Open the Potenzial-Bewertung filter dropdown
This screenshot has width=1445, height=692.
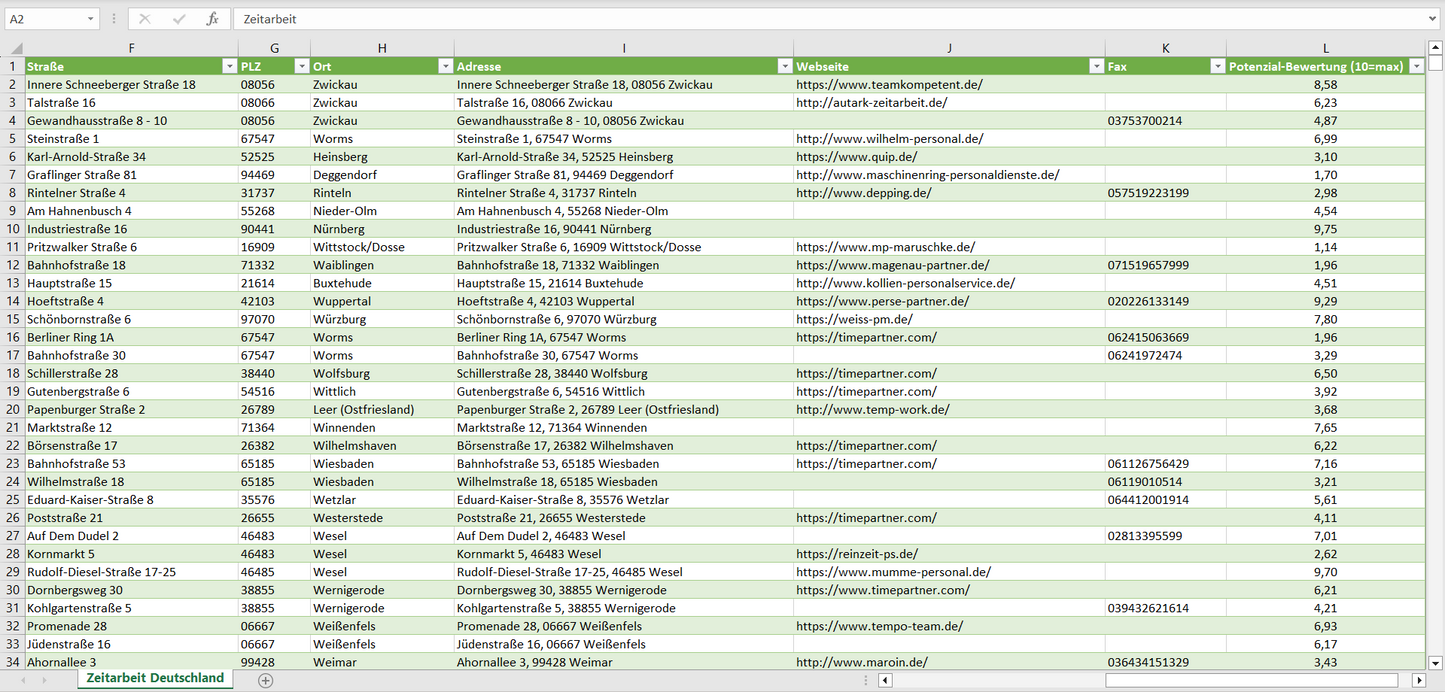1416,66
